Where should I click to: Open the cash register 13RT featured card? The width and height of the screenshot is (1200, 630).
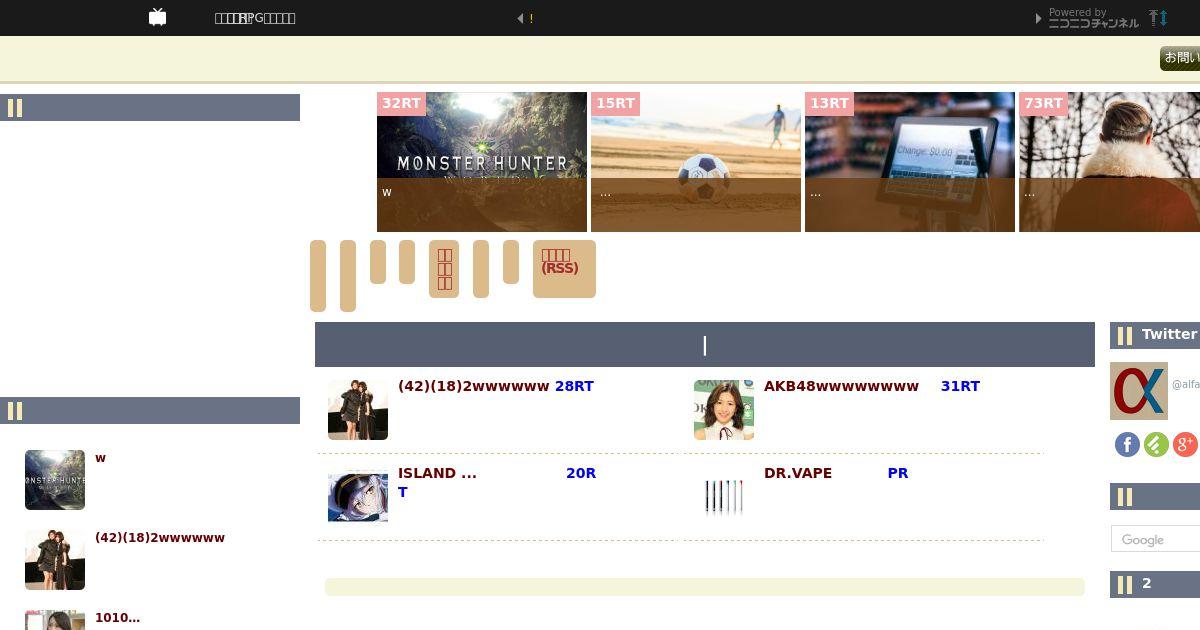[910, 162]
